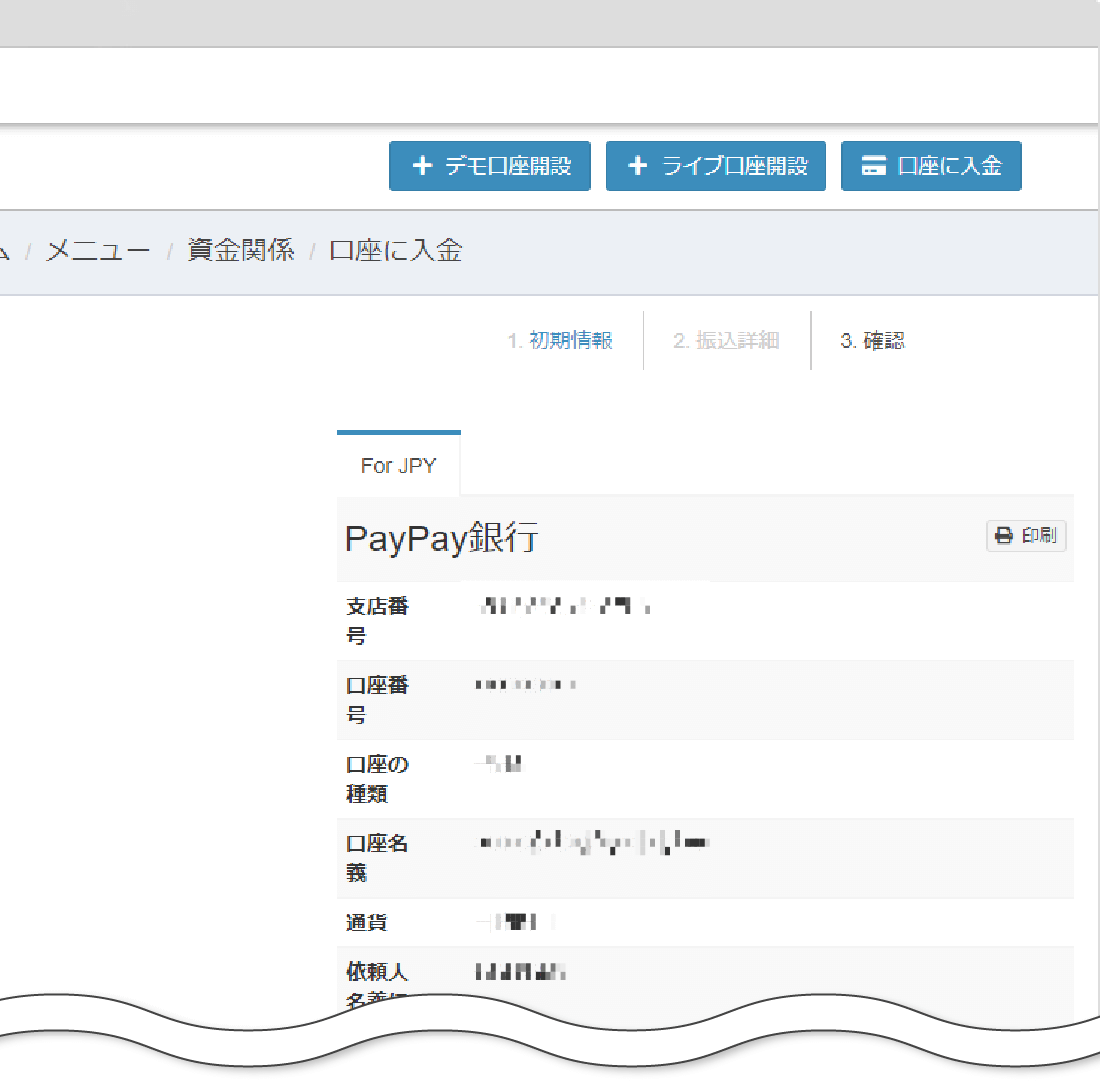Image resolution: width=1100 pixels, height=1090 pixels.
Task: Click the plus icon on ライブ口座開設
Action: pos(638,166)
